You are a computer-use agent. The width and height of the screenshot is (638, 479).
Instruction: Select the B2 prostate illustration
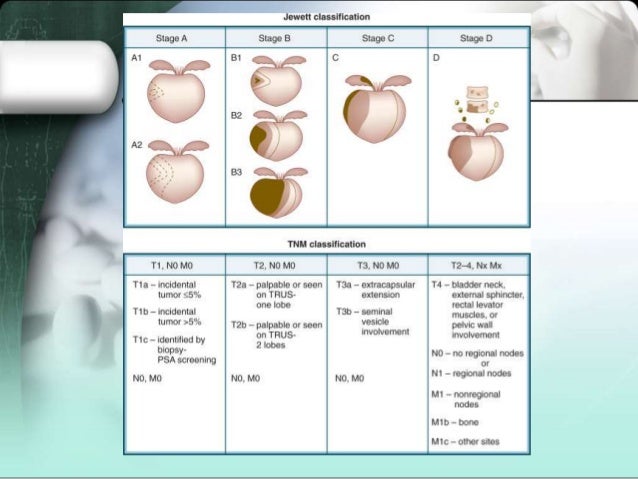tap(277, 135)
